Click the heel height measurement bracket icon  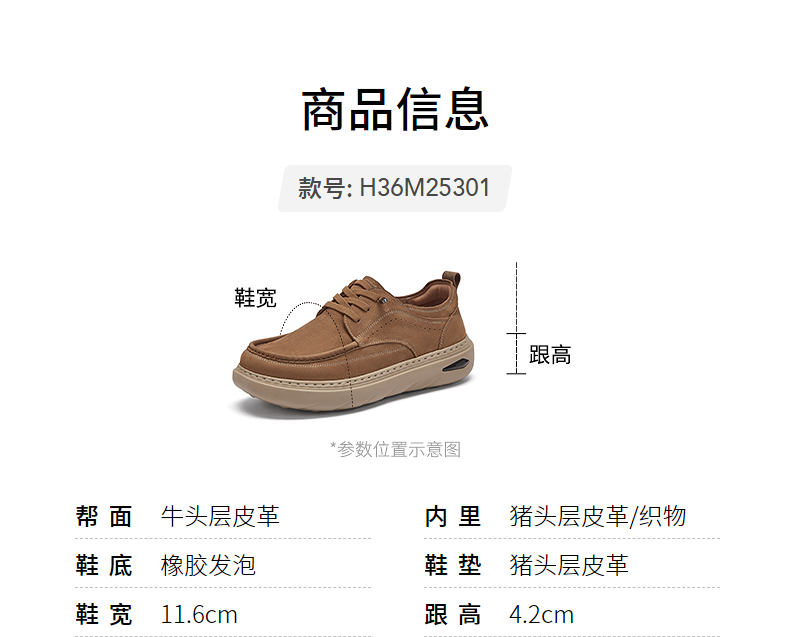click(516, 353)
